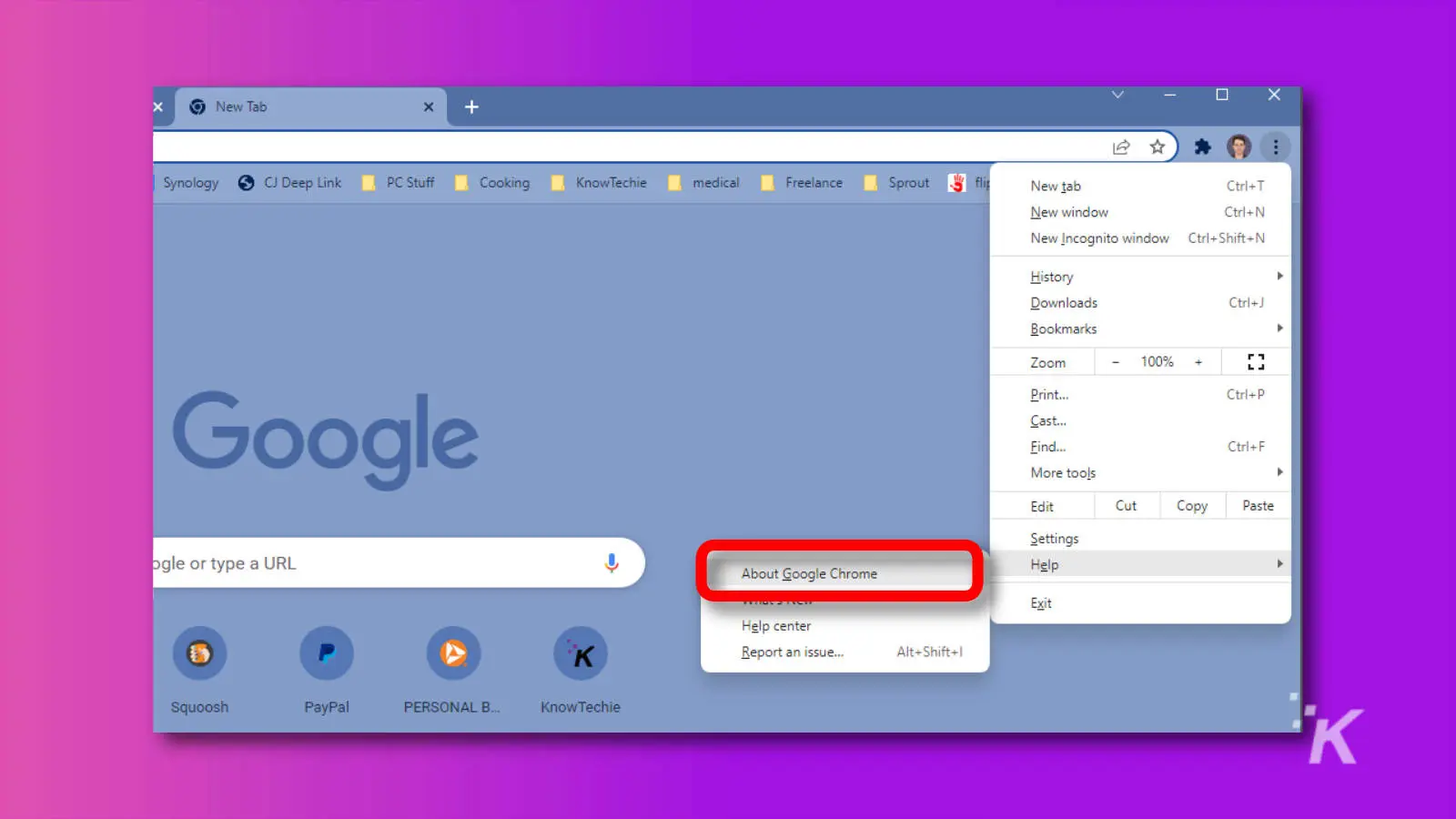Open the CJ Deep Link bookmark

pyautogui.click(x=289, y=183)
